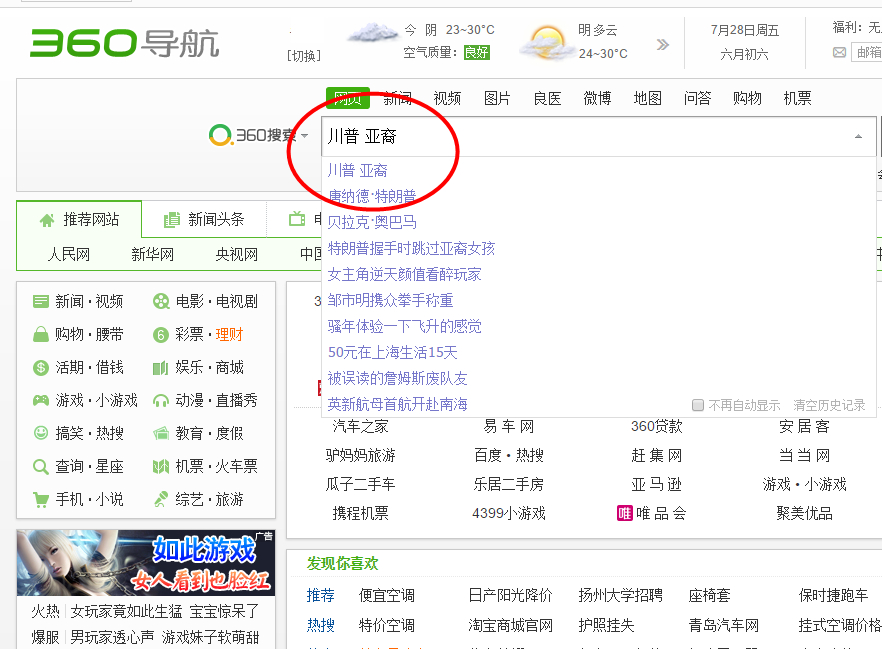Screen dimensions: 882x649
Task: Choose suggestion 邹市明携众拳手称重
Action: 390,300
